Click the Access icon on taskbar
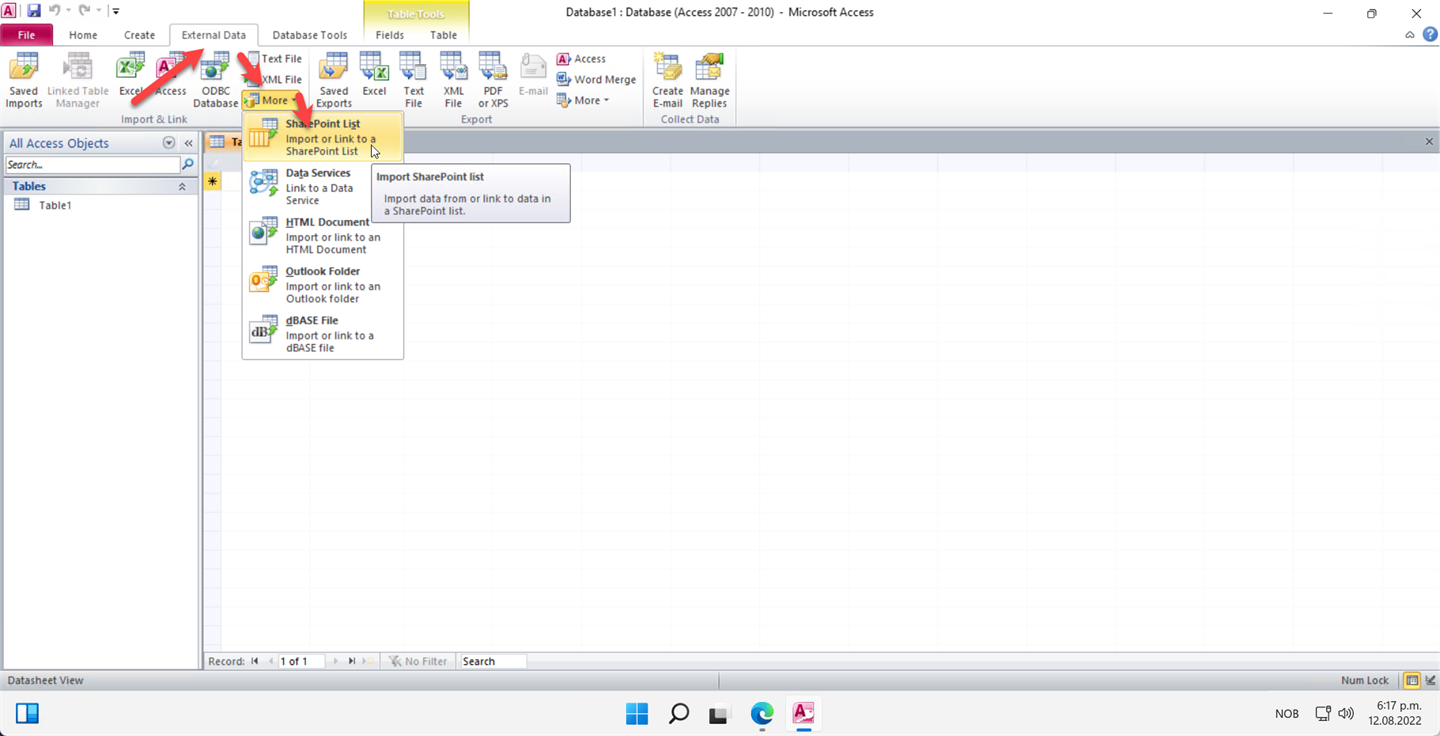The height and width of the screenshot is (736, 1440). (804, 714)
